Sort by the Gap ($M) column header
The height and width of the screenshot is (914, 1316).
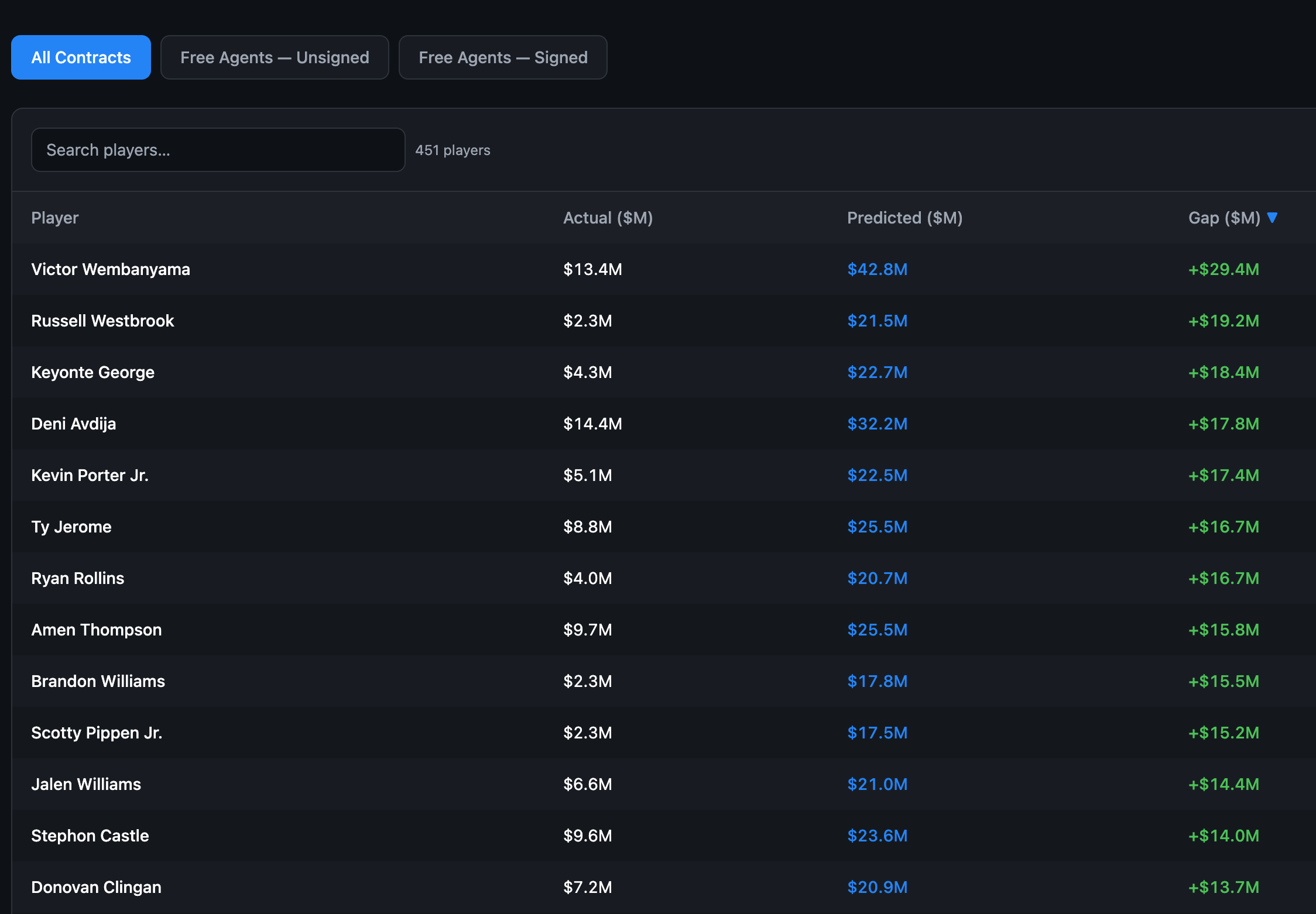click(x=1224, y=218)
